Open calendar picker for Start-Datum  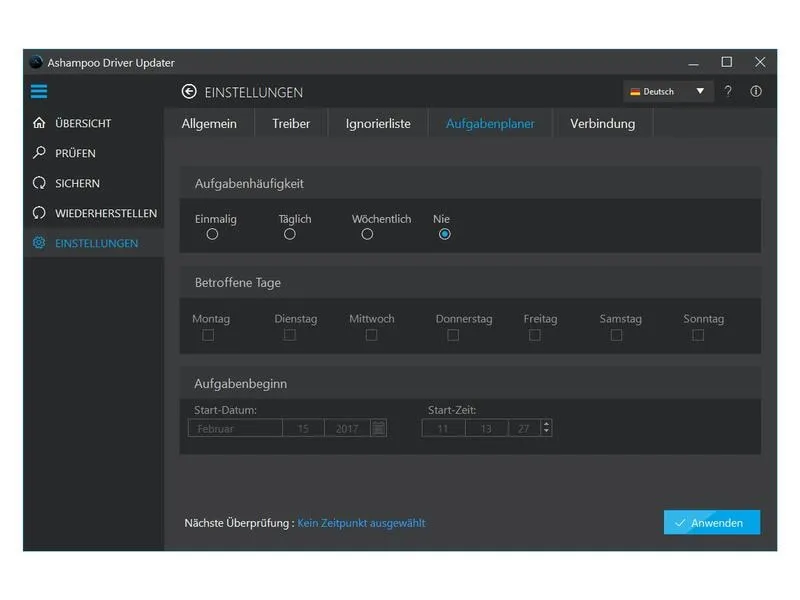tap(378, 428)
